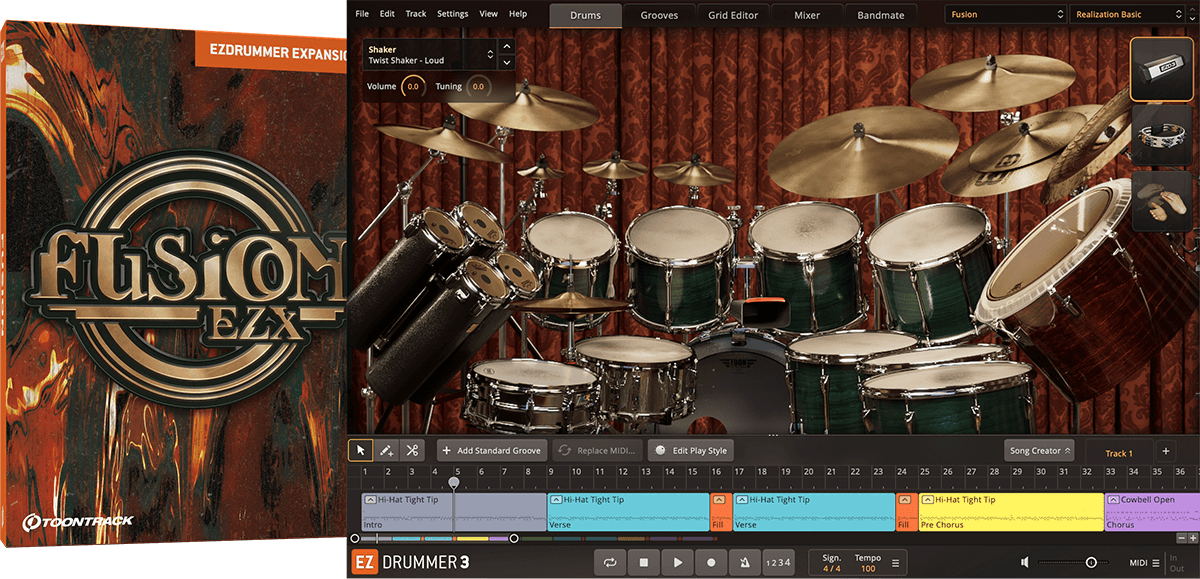The width and height of the screenshot is (1200, 579).
Task: Click the Add Standard Groove button
Action: (492, 451)
